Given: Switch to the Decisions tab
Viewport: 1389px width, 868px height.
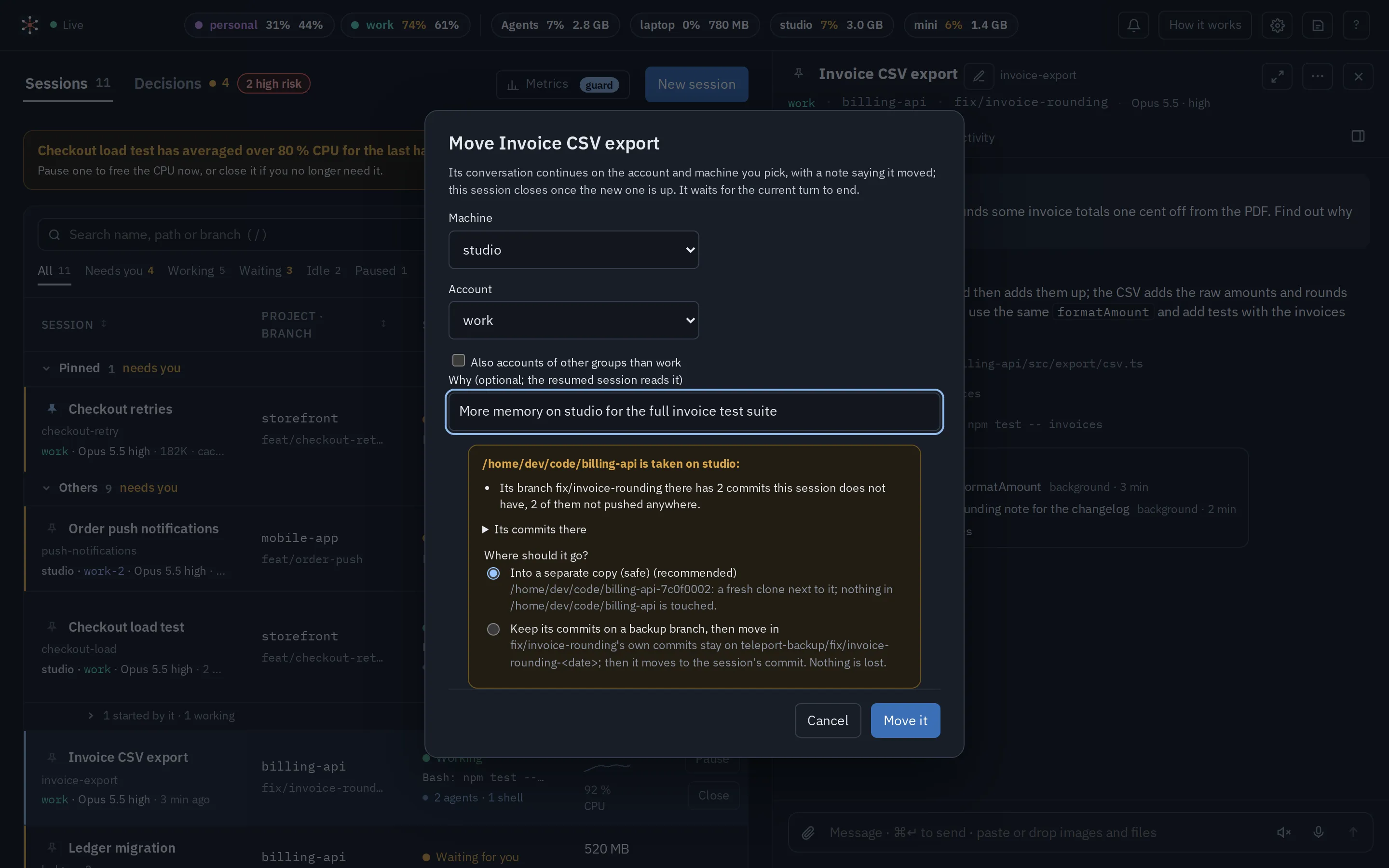Looking at the screenshot, I should 168,84.
